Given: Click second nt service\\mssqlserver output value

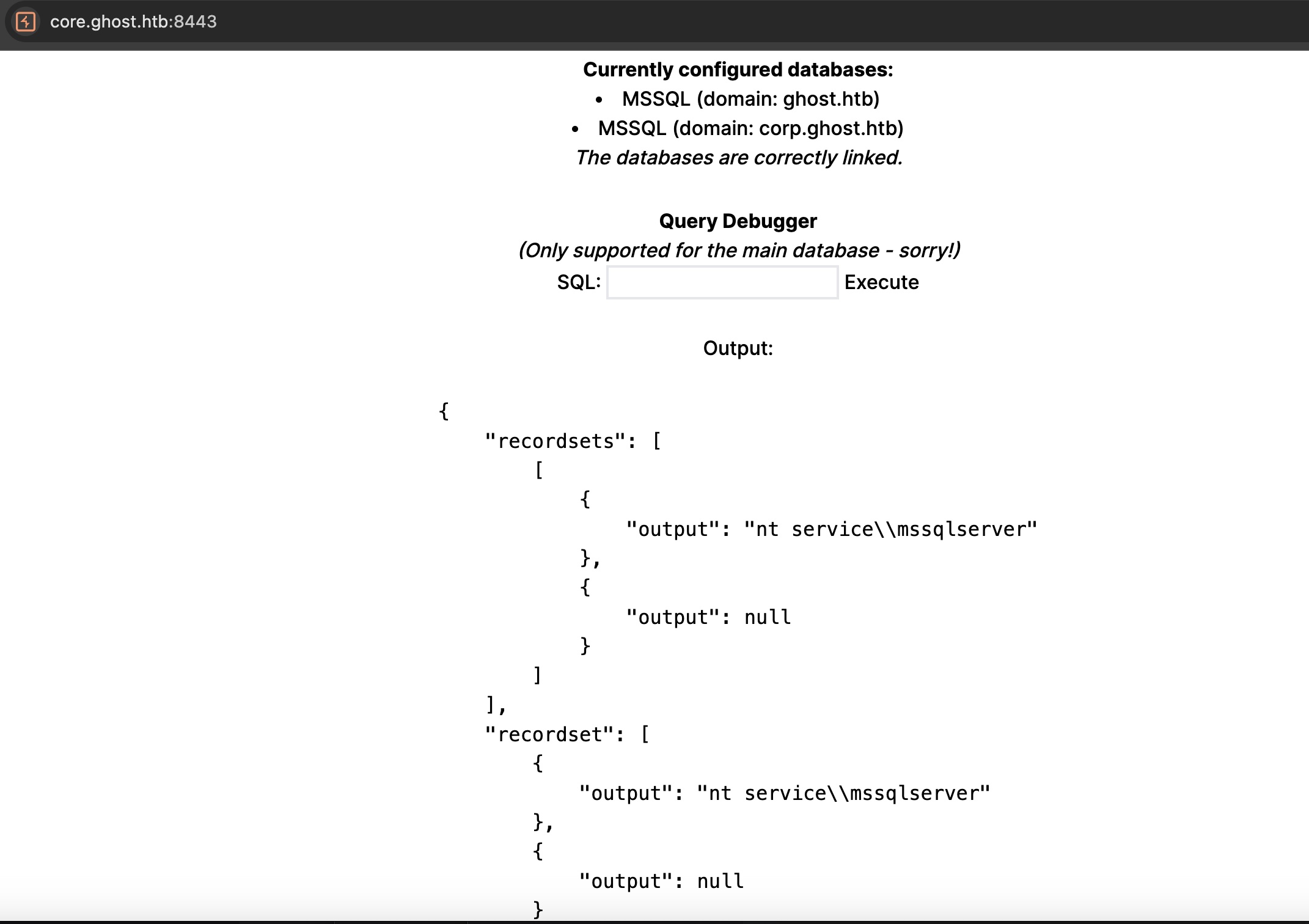Looking at the screenshot, I should tap(843, 793).
